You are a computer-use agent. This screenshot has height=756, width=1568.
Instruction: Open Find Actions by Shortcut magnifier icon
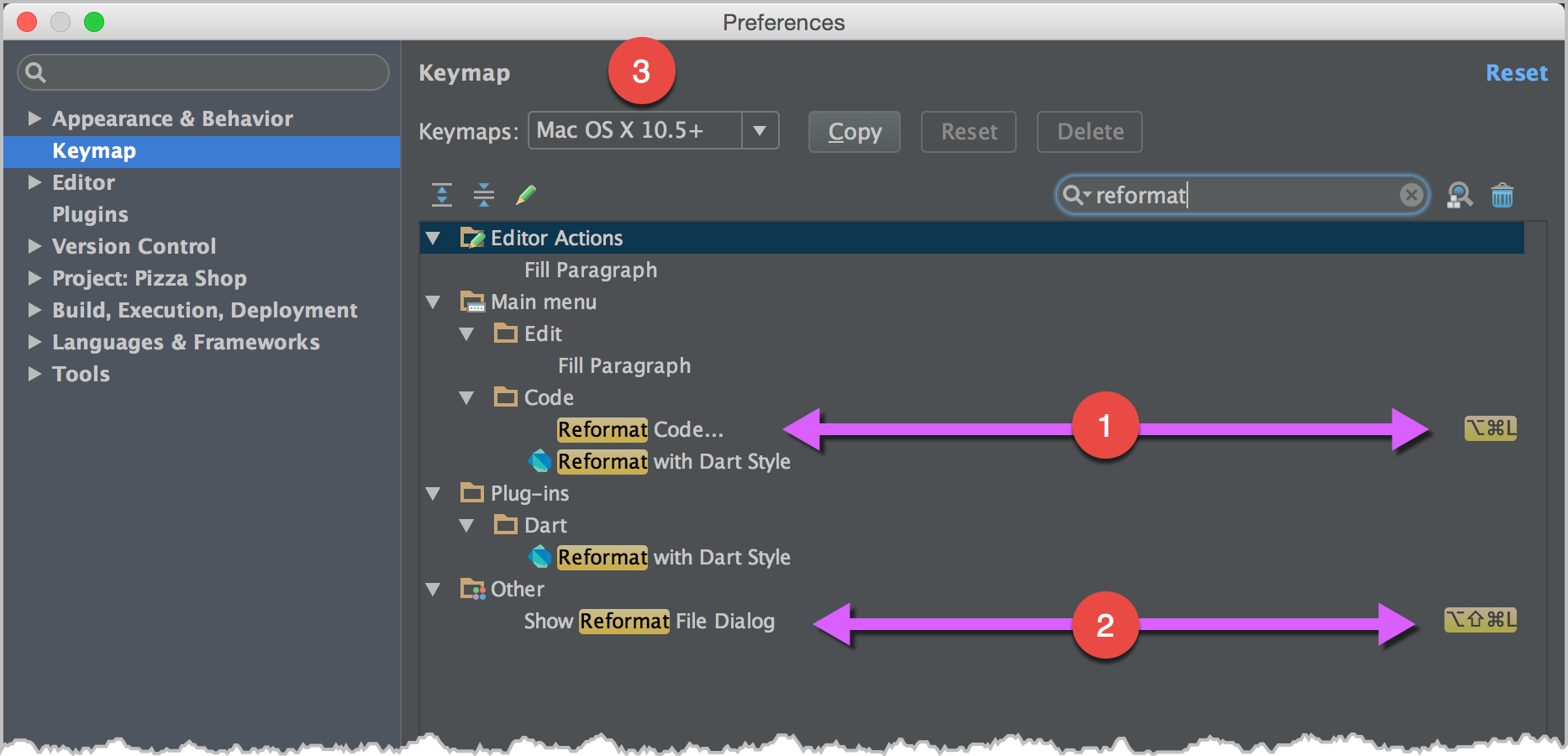coord(1460,195)
